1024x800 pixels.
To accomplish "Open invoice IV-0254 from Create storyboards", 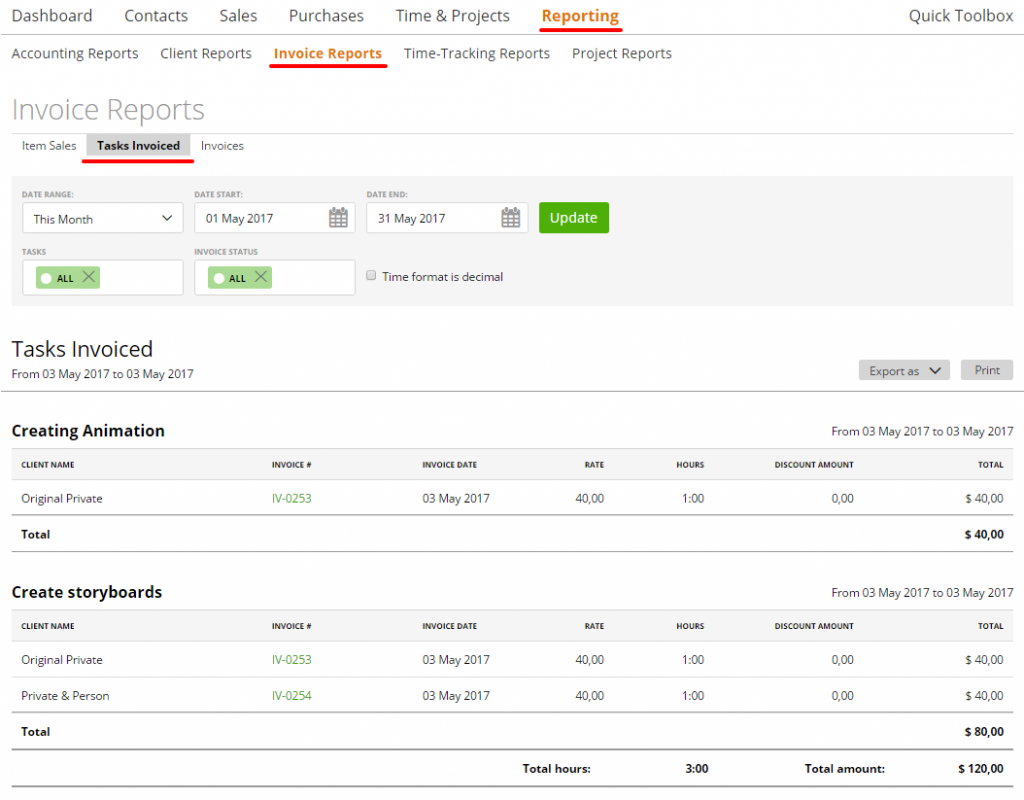I will click(x=291, y=695).
